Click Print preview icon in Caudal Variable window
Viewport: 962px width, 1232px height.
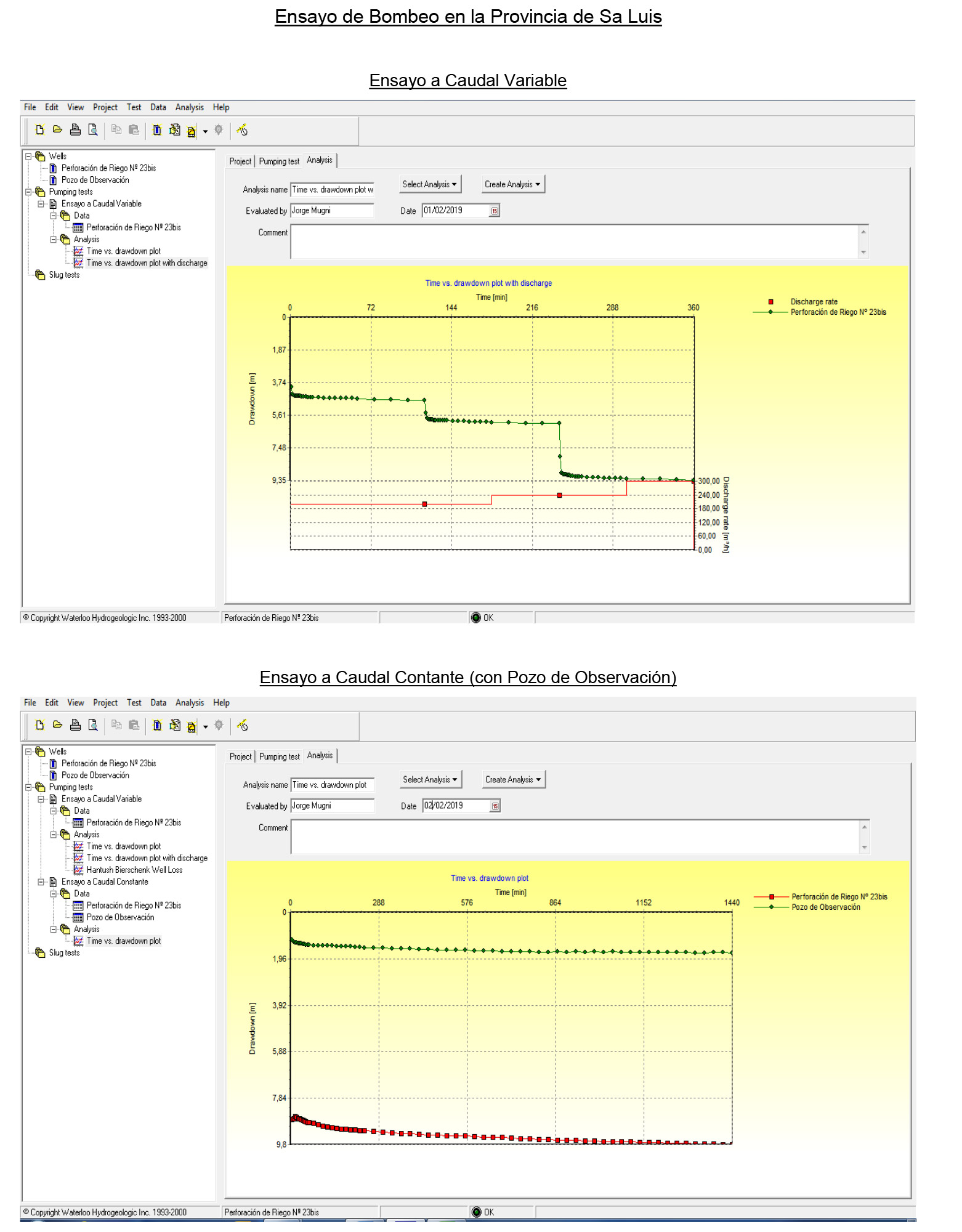[x=93, y=130]
